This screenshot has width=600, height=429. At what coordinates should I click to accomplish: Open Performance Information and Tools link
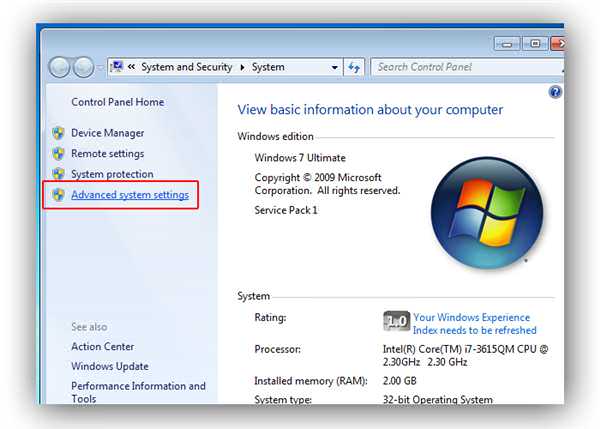tap(139, 392)
